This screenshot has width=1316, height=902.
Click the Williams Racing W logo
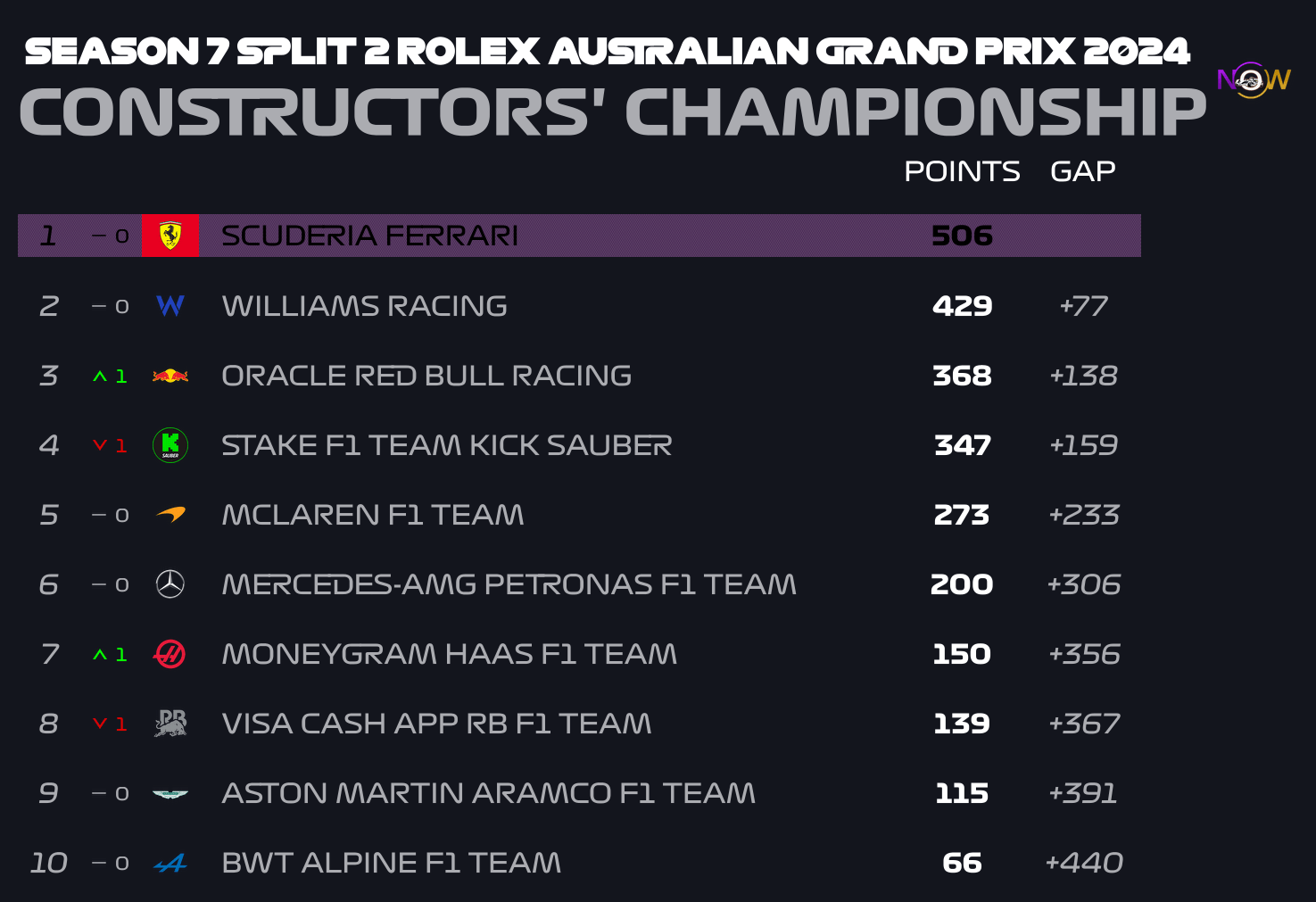[170, 306]
